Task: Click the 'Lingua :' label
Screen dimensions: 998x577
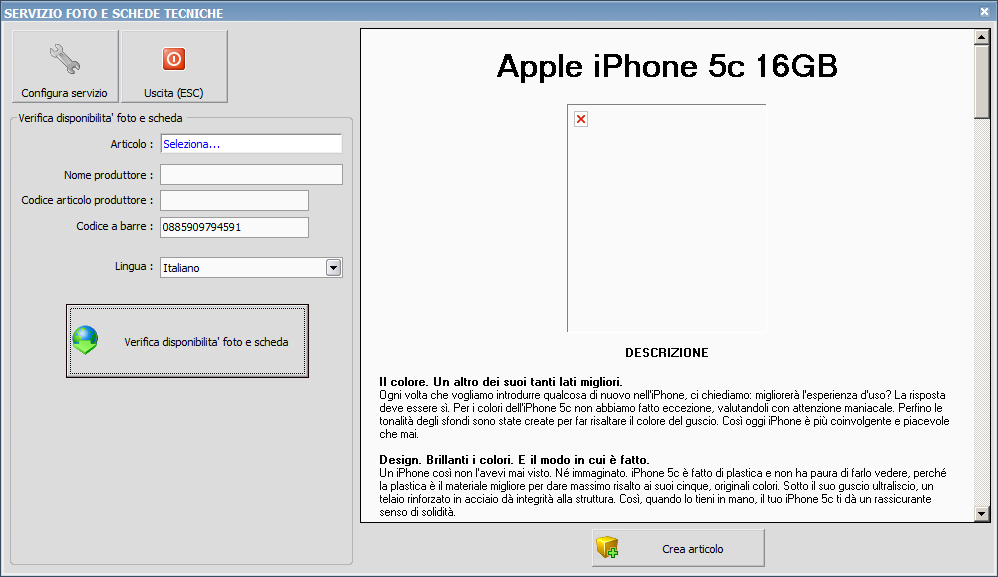Action: click(134, 267)
